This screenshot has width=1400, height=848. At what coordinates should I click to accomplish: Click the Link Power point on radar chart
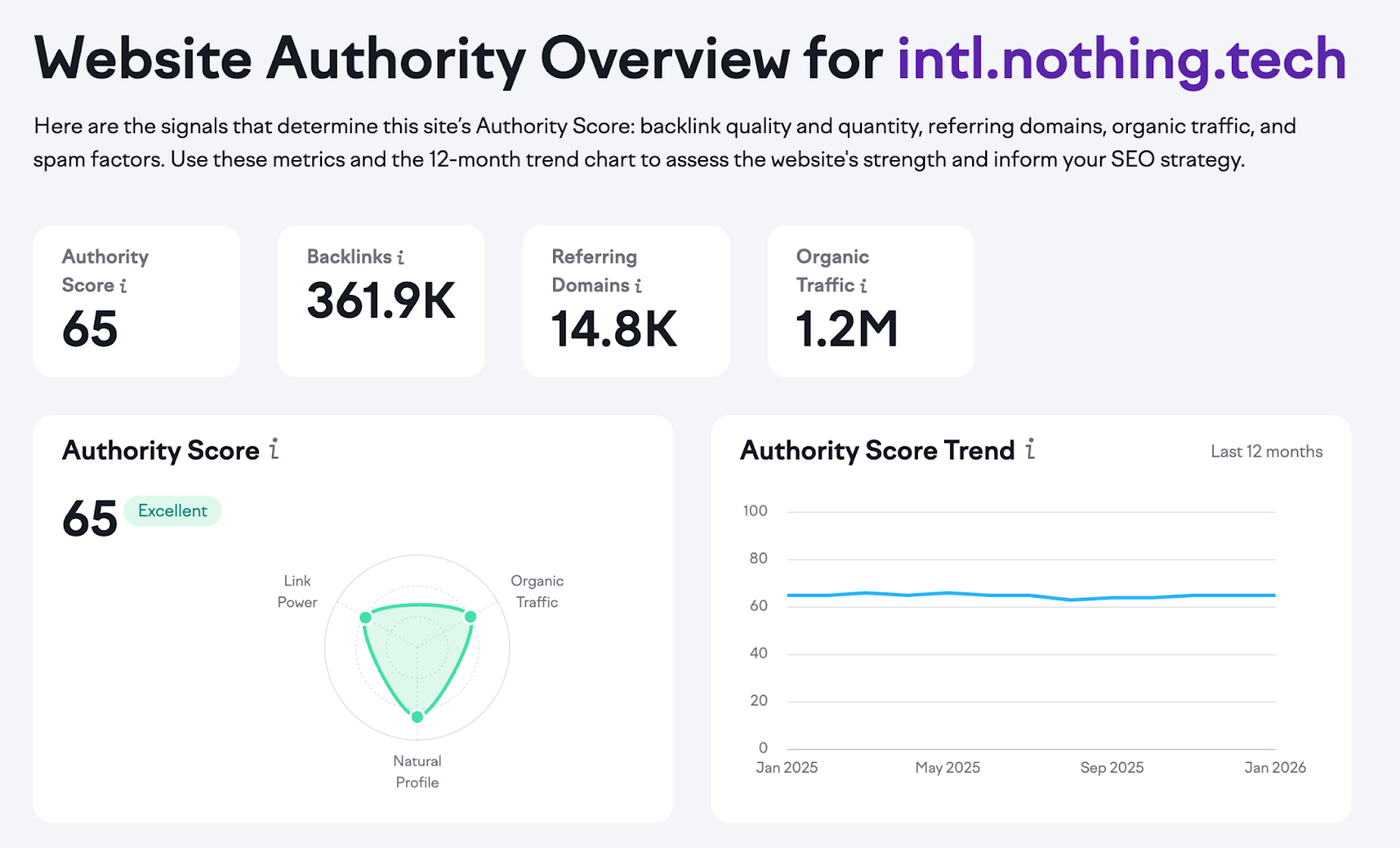pyautogui.click(x=366, y=618)
